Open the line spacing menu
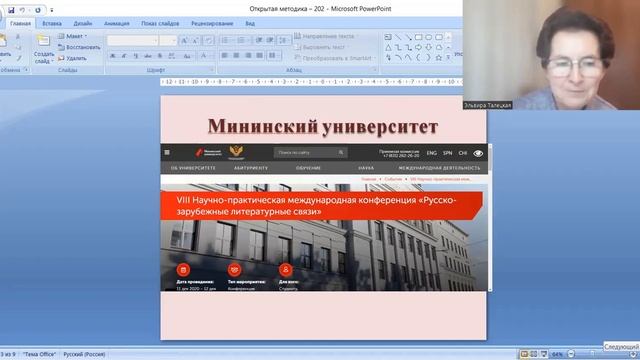The height and width of the screenshot is (360, 640). pyautogui.click(x=283, y=40)
